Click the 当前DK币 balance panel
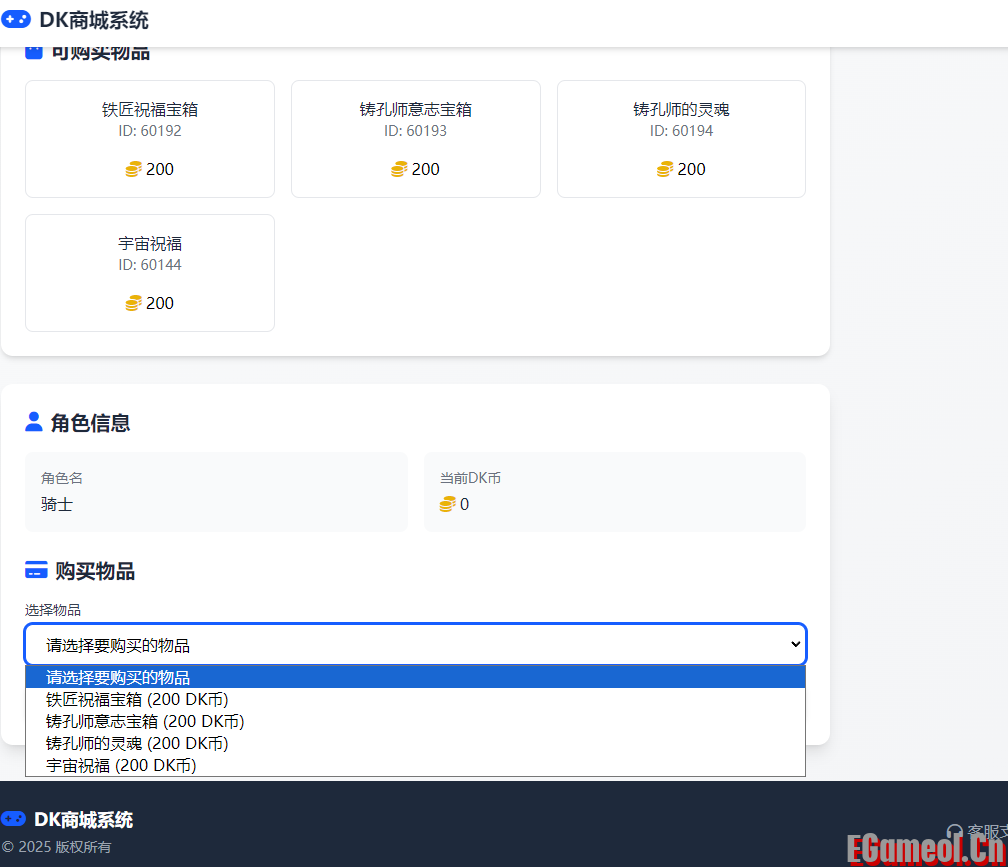The width and height of the screenshot is (1008, 867). (615, 491)
